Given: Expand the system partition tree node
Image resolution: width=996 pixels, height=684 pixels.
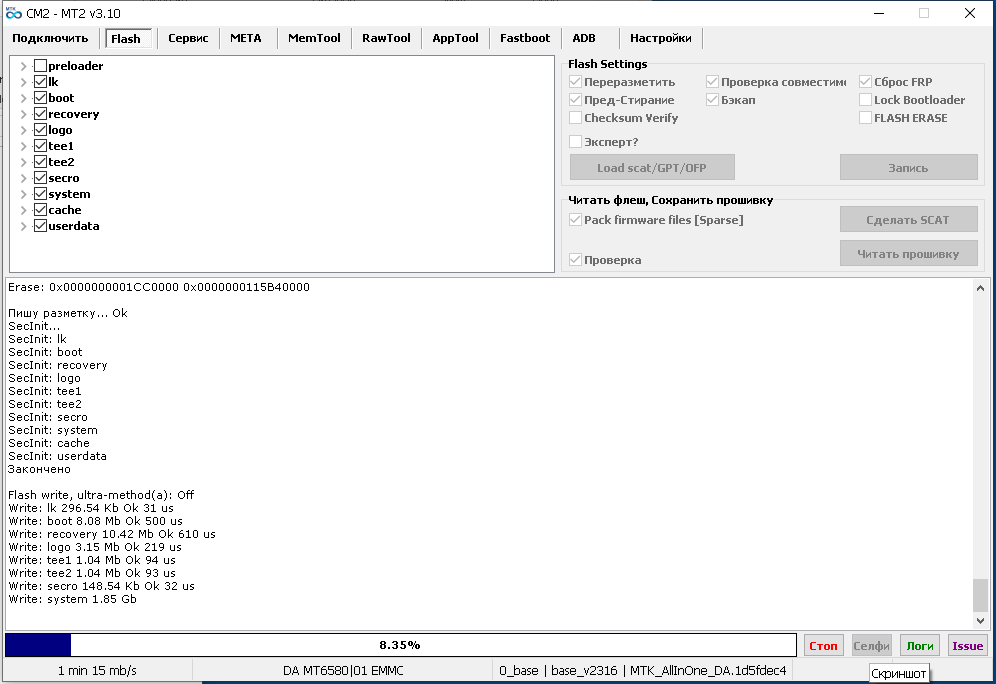Looking at the screenshot, I should [x=24, y=194].
